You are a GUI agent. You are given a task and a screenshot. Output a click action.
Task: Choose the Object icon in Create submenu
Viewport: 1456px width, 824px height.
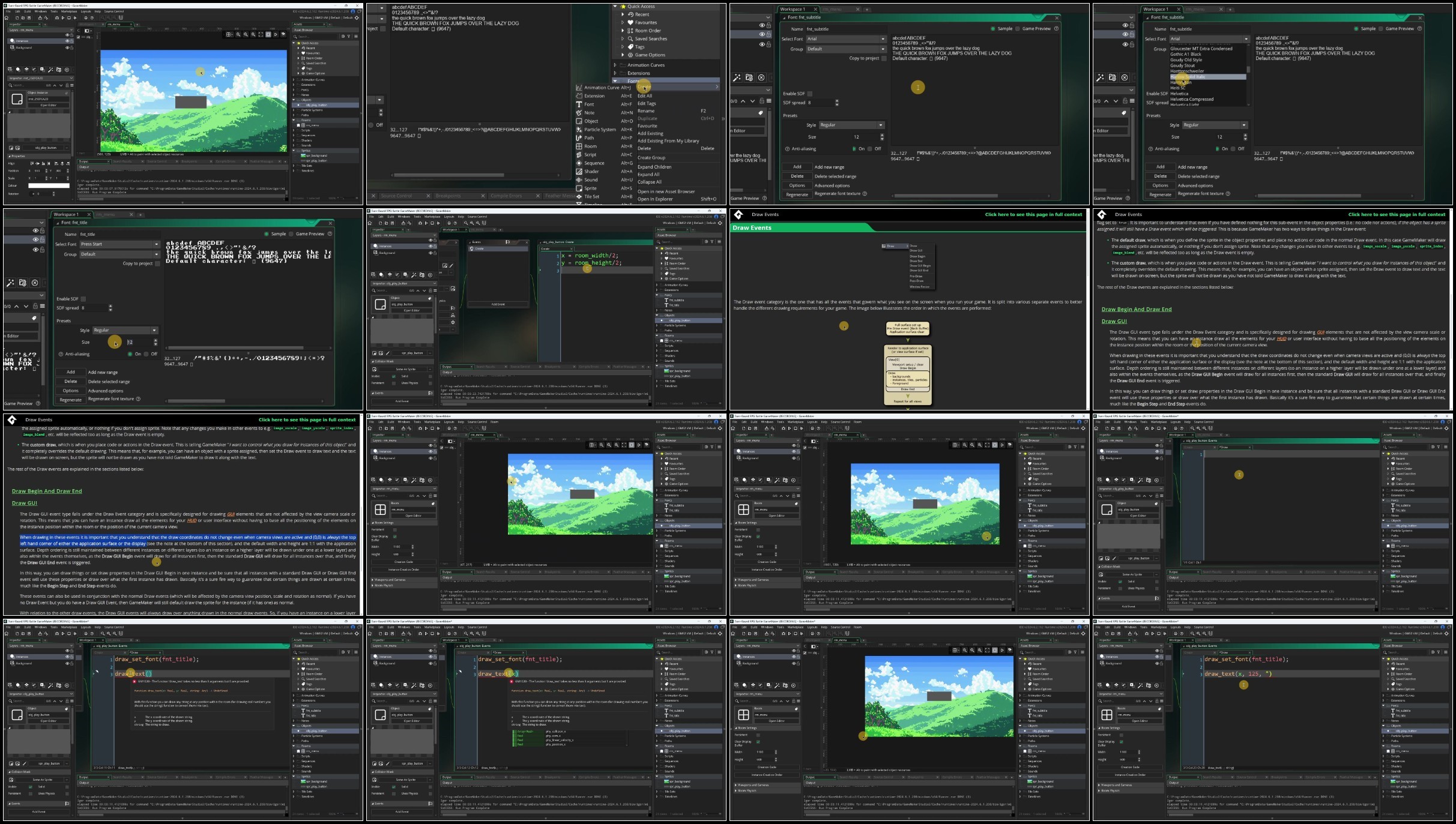point(579,121)
